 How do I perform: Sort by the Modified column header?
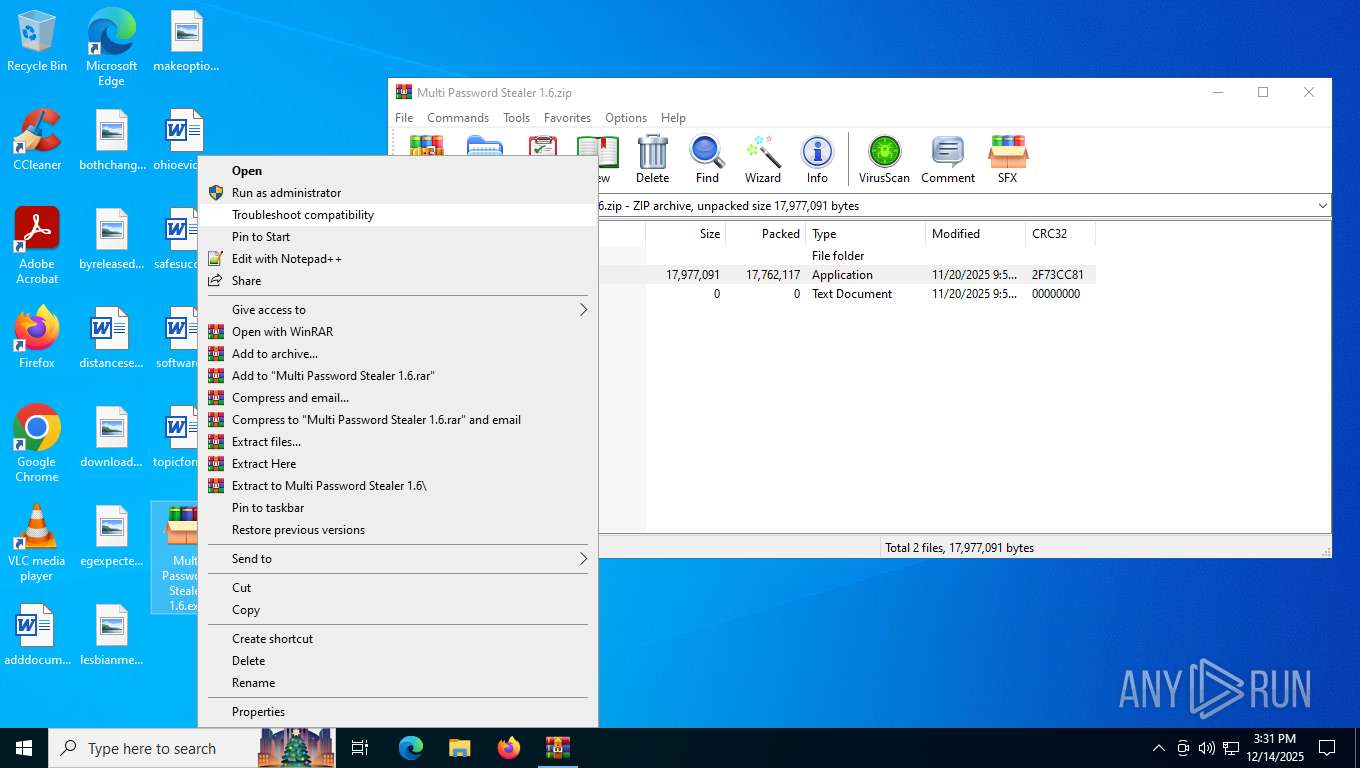975,234
